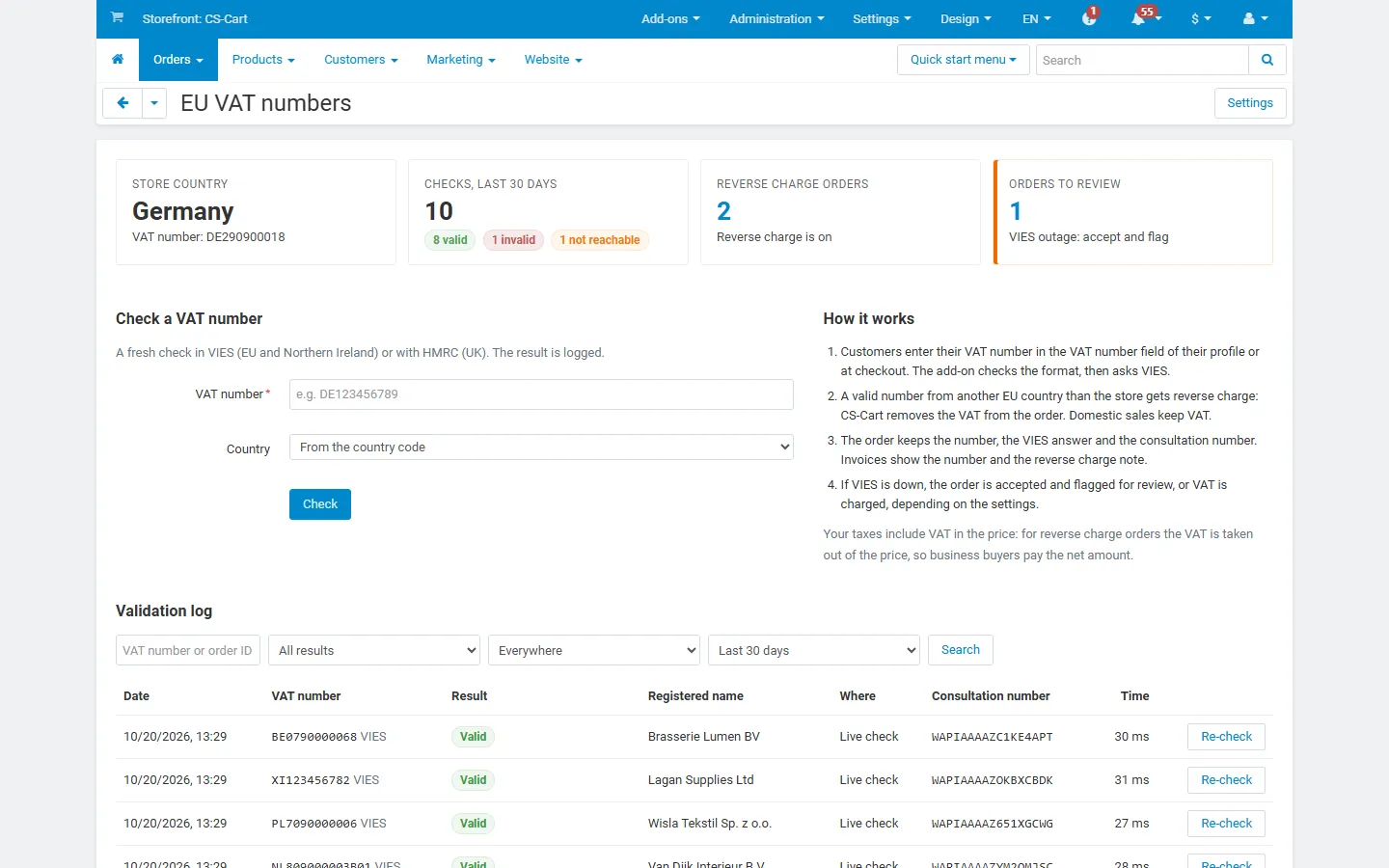1389x868 pixels.
Task: Open the user account icon menu
Action: [1255, 18]
